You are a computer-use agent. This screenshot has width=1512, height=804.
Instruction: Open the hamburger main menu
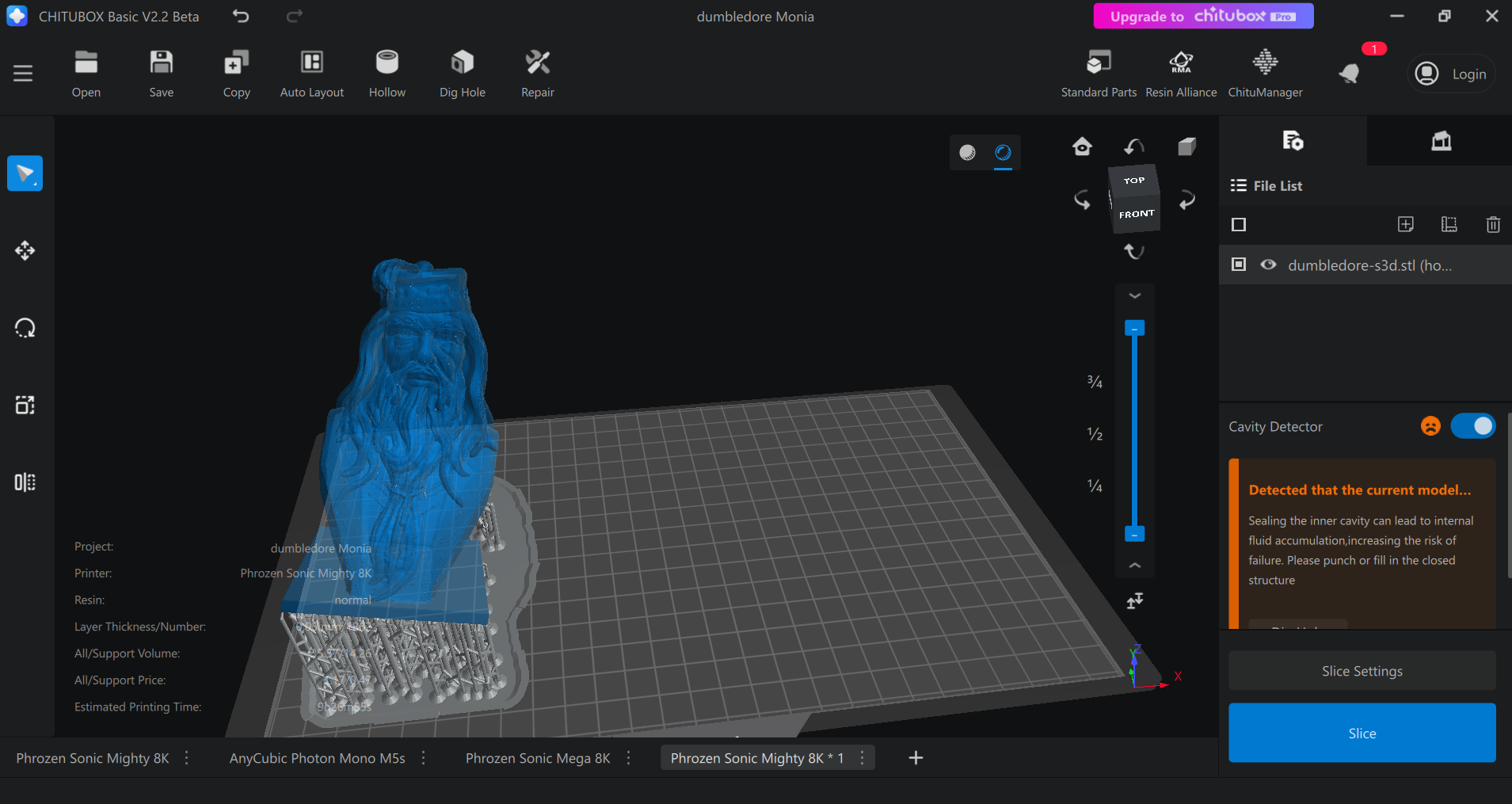click(23, 74)
